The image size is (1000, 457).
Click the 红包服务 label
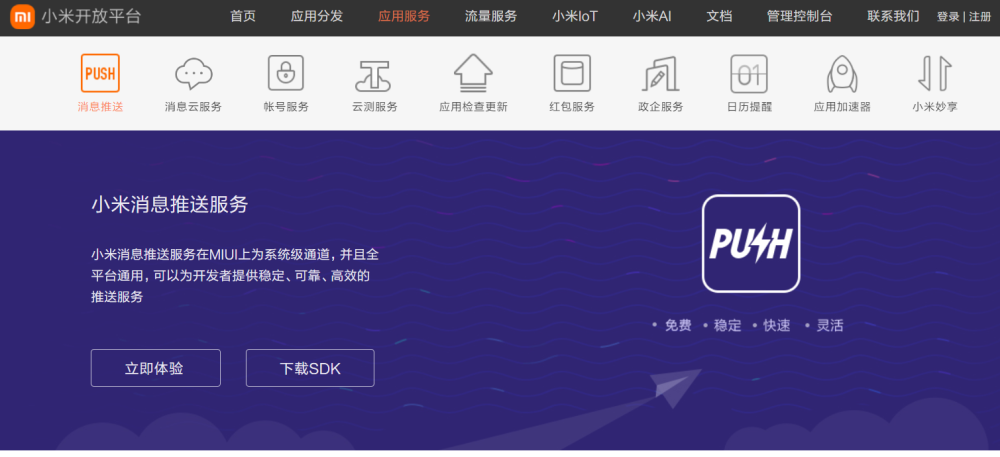pyautogui.click(x=572, y=107)
